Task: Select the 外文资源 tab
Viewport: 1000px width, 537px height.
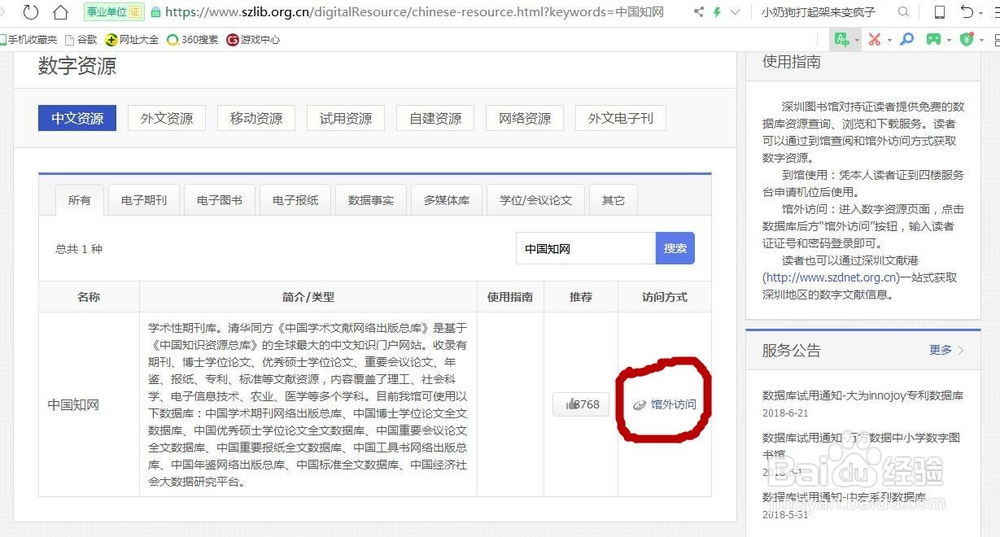Action: point(166,118)
